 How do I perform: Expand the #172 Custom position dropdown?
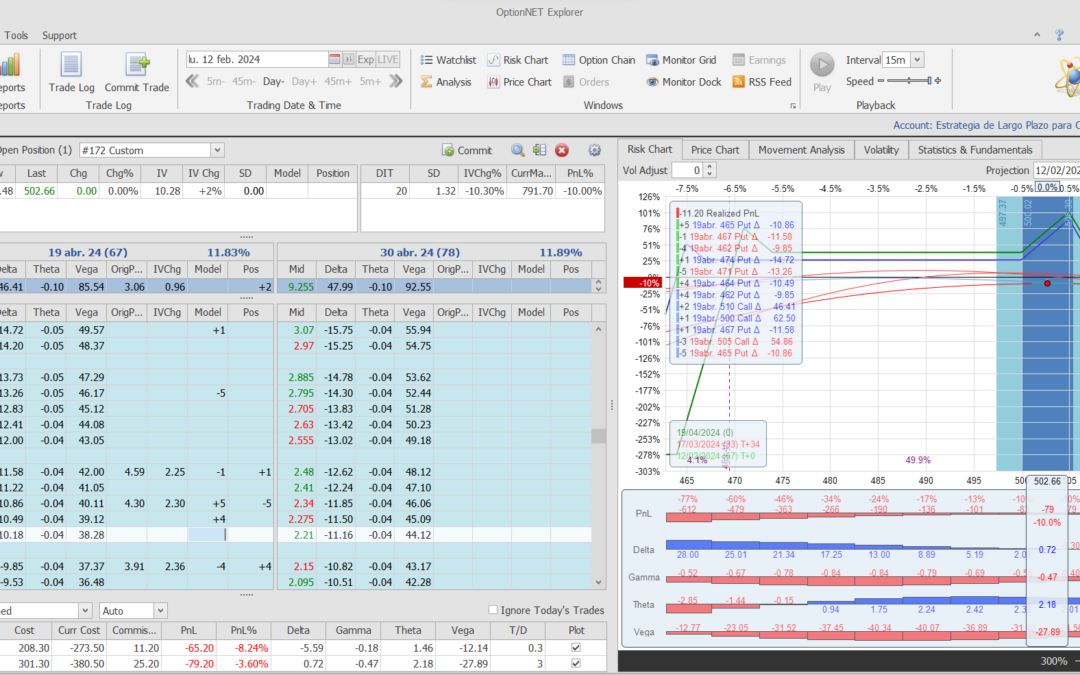pyautogui.click(x=217, y=150)
